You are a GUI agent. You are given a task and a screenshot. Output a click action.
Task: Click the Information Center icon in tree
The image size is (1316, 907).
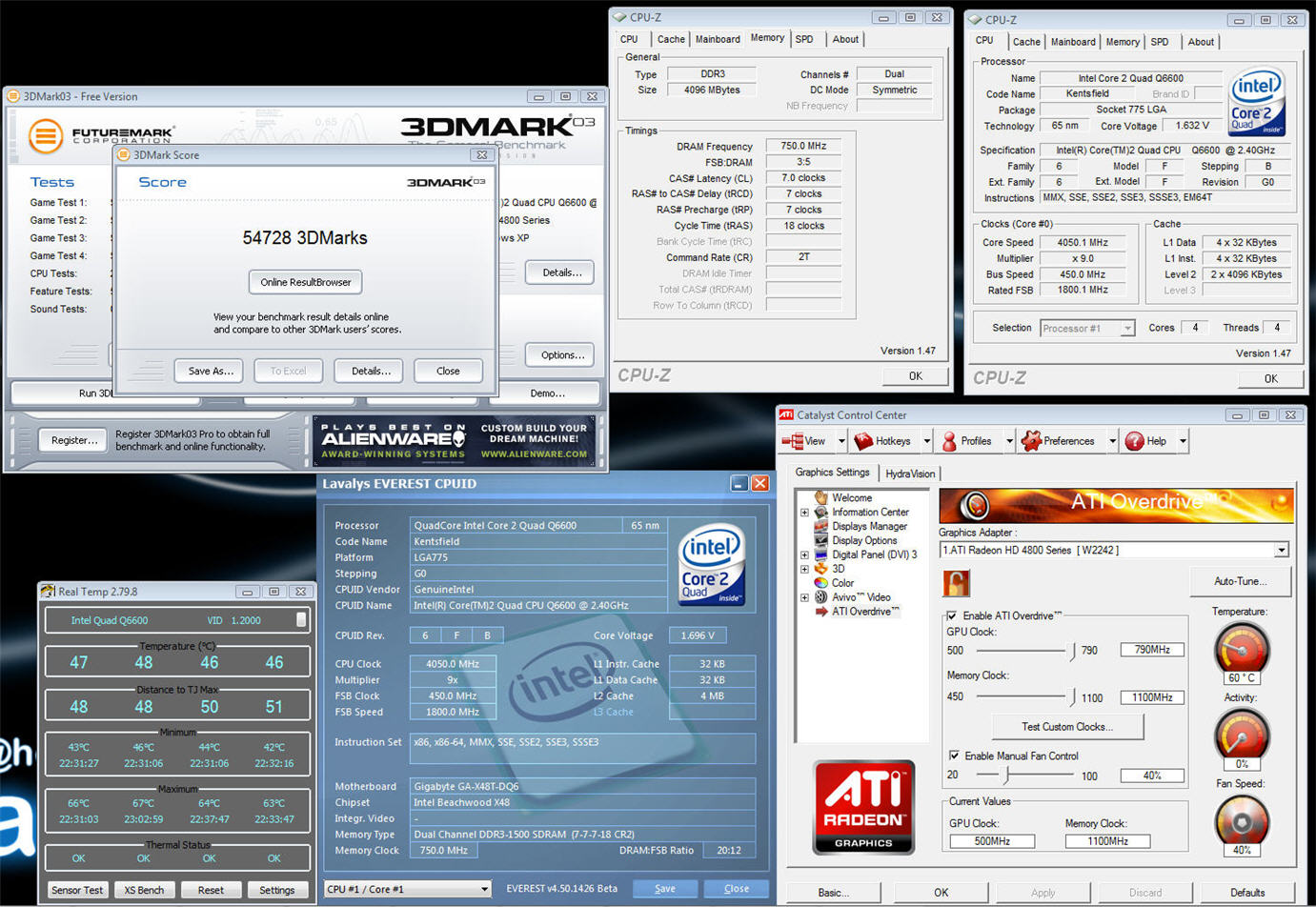click(x=820, y=512)
